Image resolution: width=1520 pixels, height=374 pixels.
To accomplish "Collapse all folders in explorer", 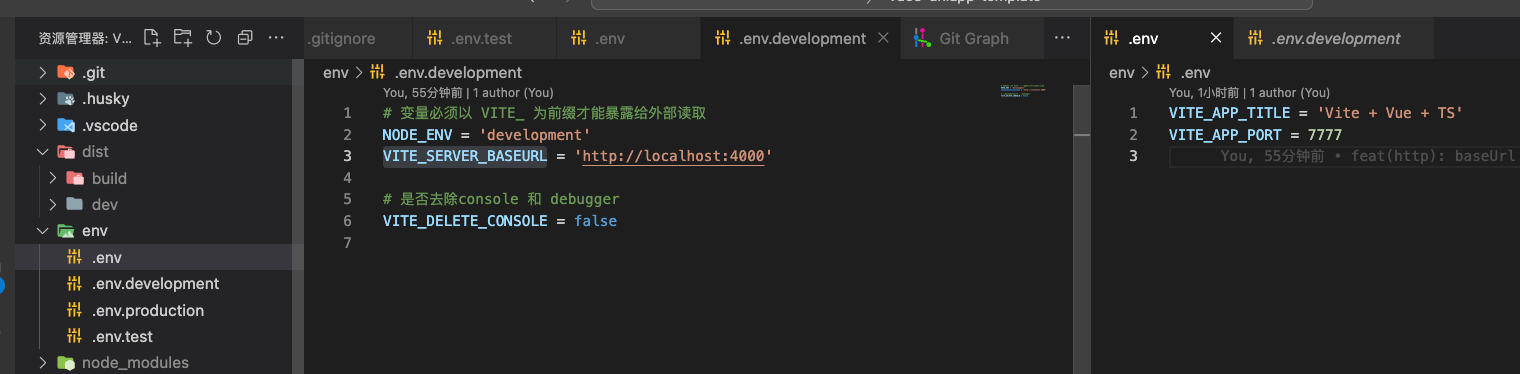I will (245, 38).
